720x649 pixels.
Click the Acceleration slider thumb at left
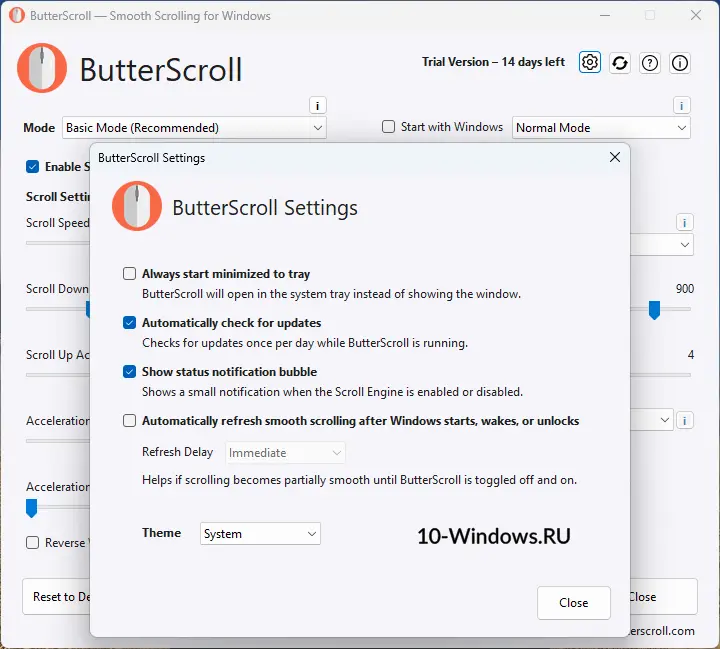pyautogui.click(x=31, y=508)
